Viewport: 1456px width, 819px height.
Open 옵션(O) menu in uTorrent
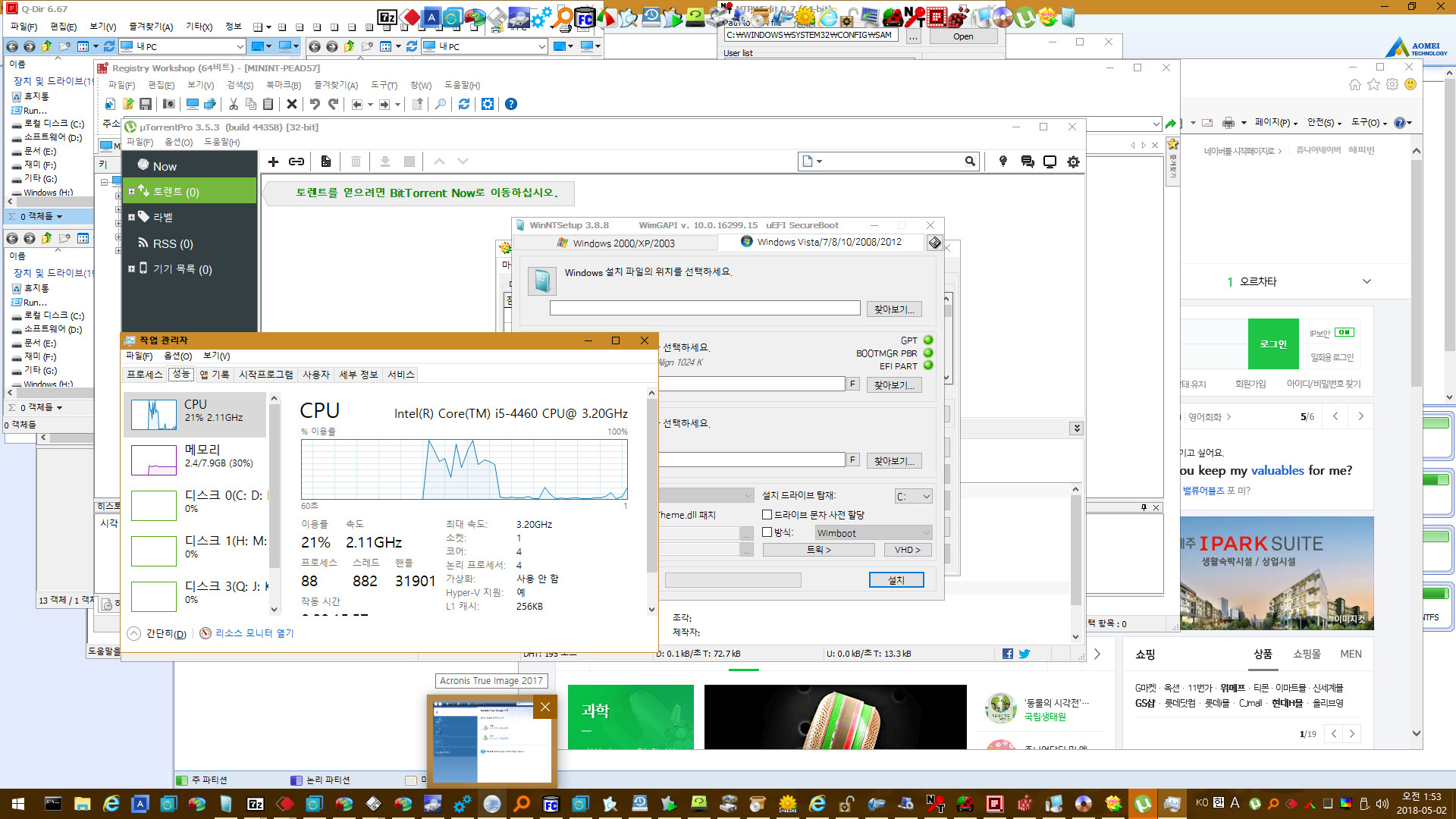[178, 142]
